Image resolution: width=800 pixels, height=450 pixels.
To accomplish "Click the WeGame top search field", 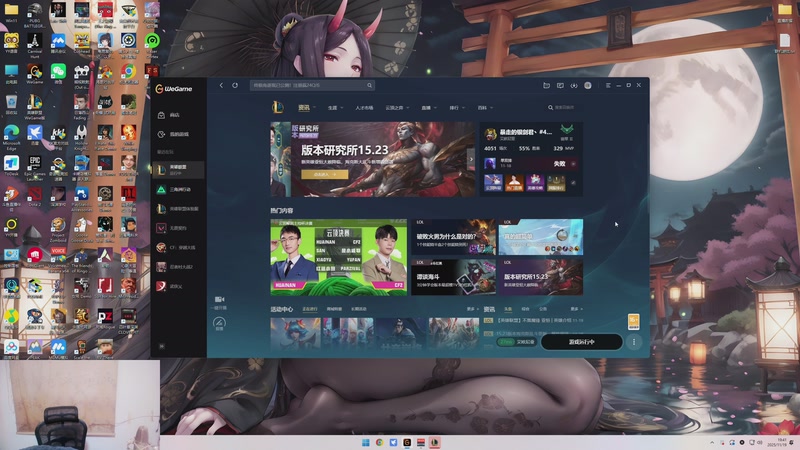I will (312, 85).
